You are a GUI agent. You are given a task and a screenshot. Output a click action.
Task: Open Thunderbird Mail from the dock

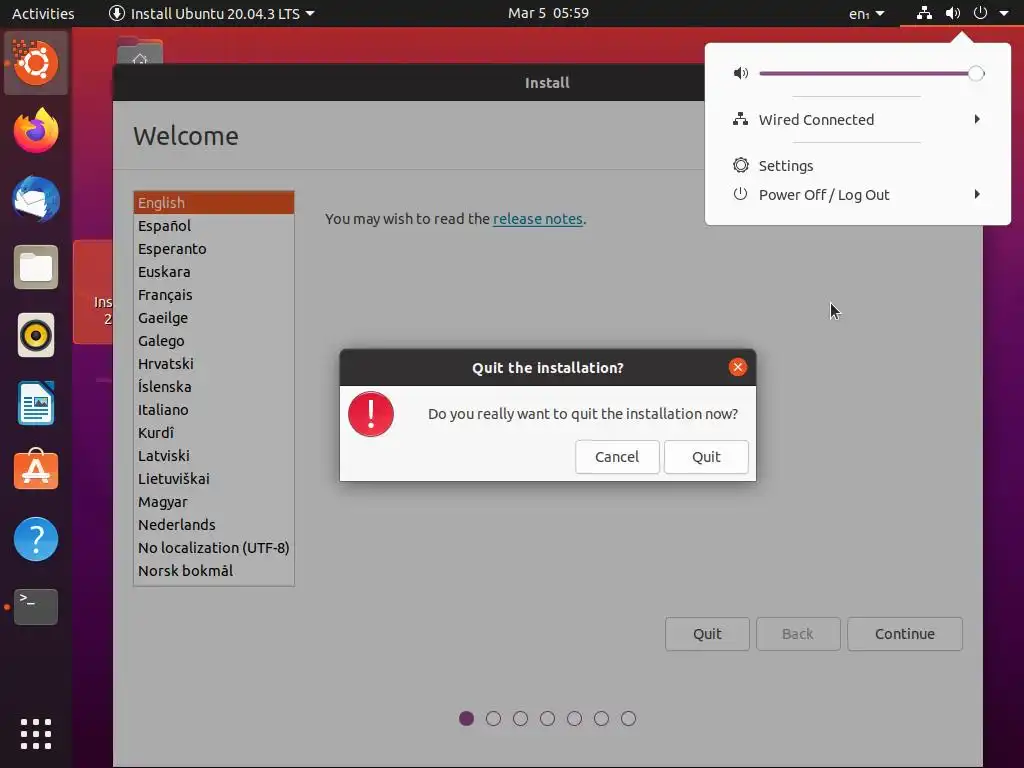tap(36, 199)
